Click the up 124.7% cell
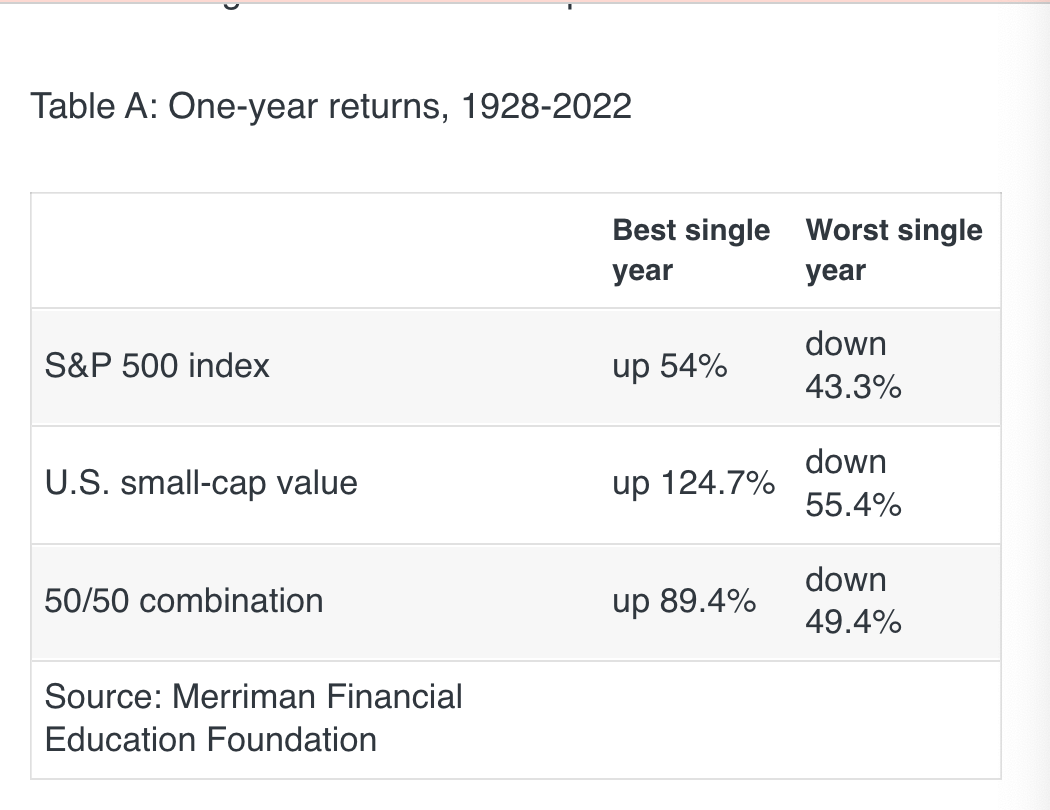Screen dimensions: 1050x810 click(x=694, y=483)
